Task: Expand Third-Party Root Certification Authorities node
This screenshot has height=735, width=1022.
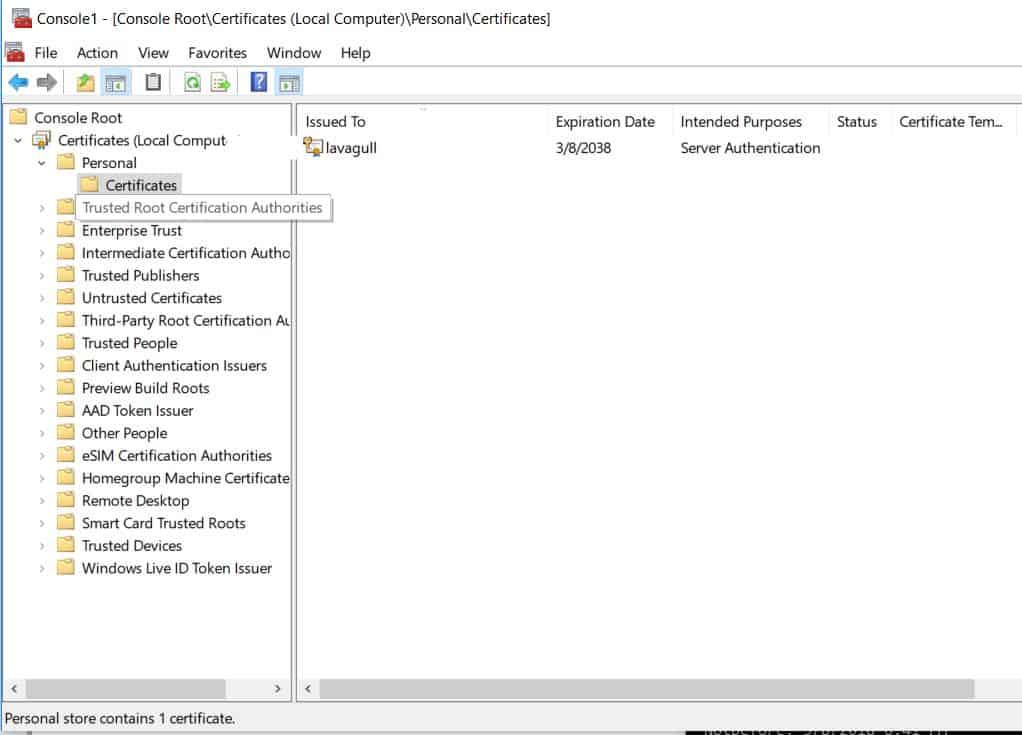Action: pyautogui.click(x=42, y=321)
